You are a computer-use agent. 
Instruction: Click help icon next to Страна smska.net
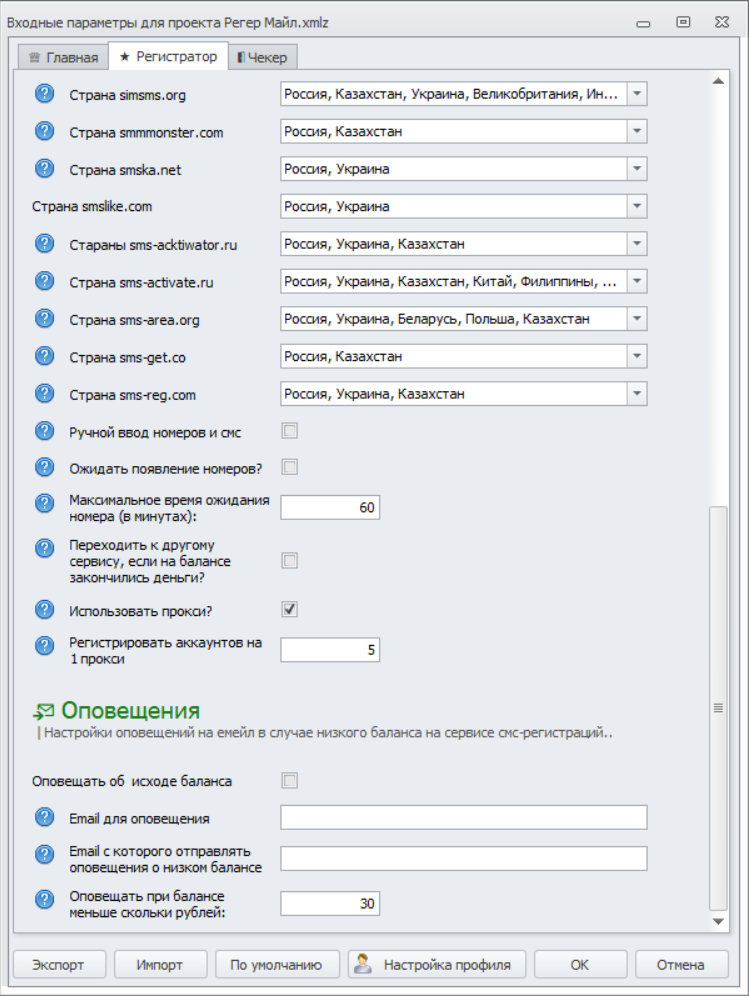coord(44,168)
